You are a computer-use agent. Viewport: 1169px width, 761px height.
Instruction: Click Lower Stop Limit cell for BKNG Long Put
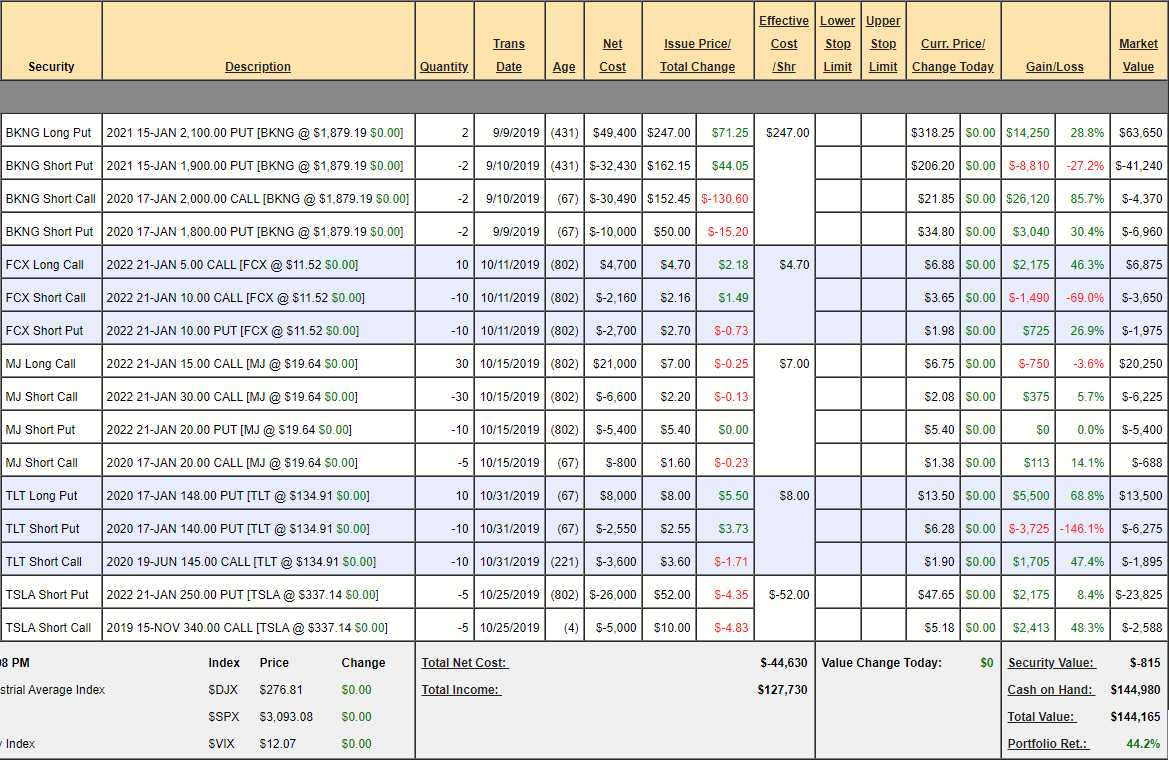tap(837, 132)
